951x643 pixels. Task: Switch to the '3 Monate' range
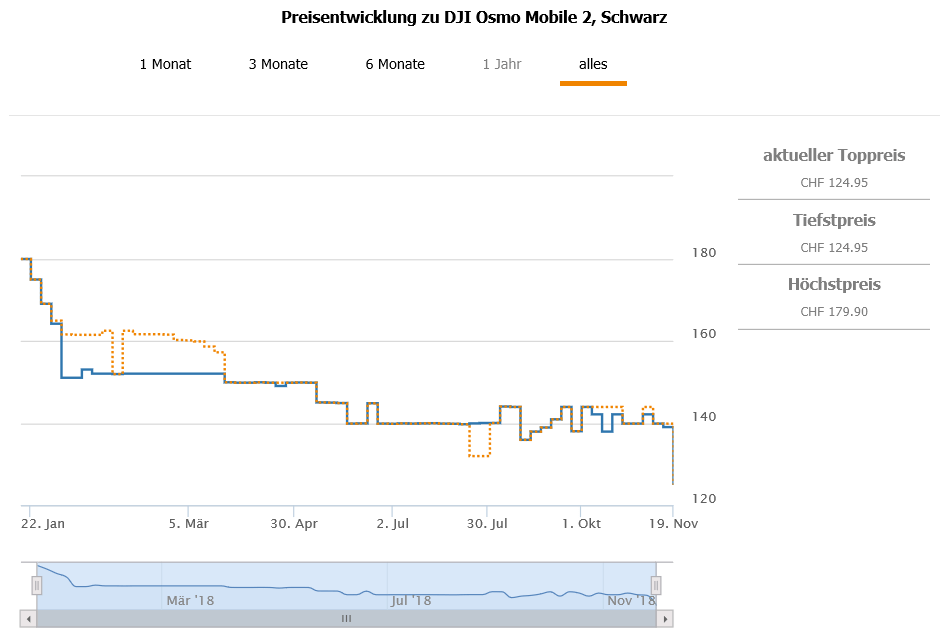pos(278,65)
